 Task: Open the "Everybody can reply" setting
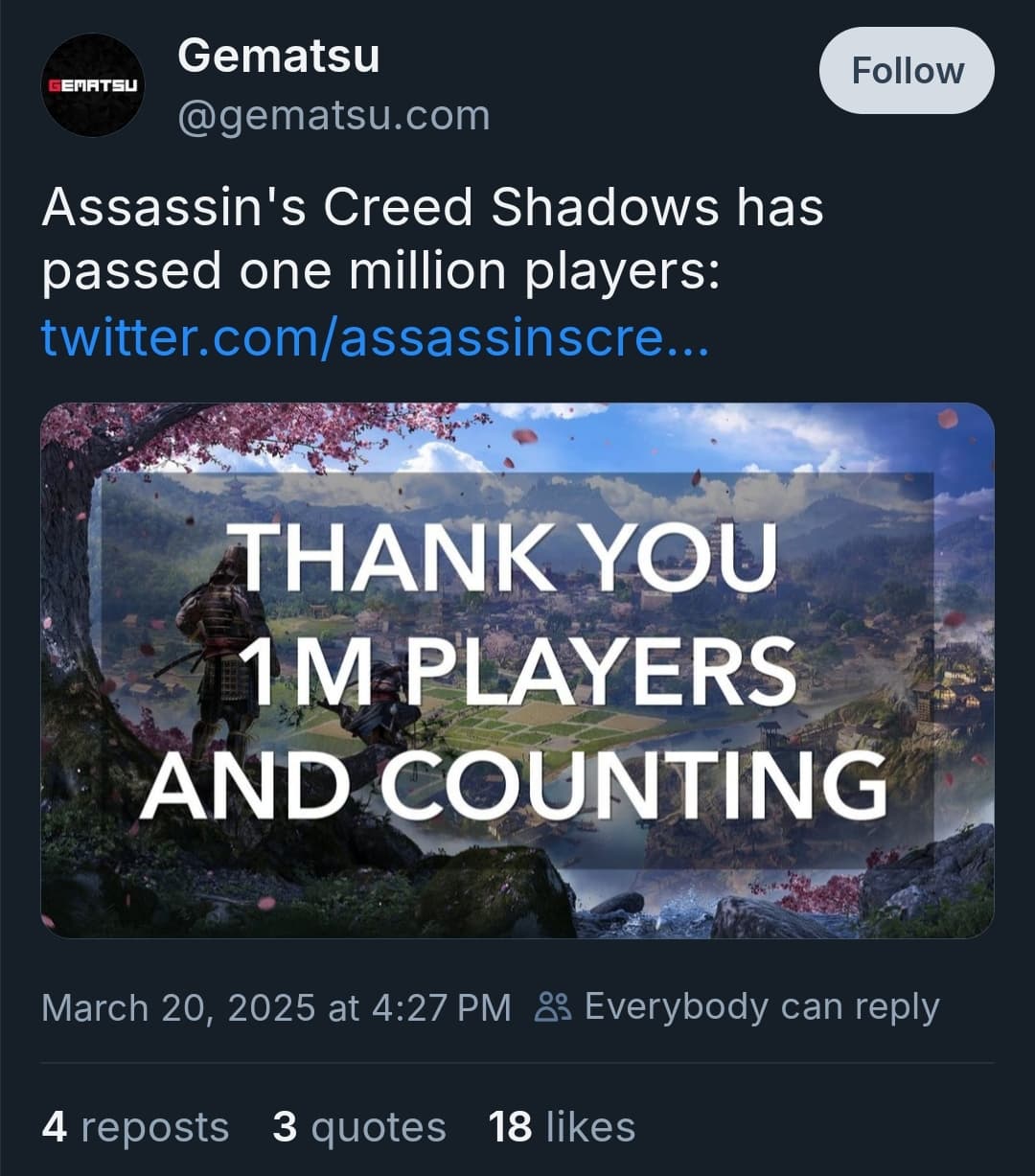[761, 1007]
